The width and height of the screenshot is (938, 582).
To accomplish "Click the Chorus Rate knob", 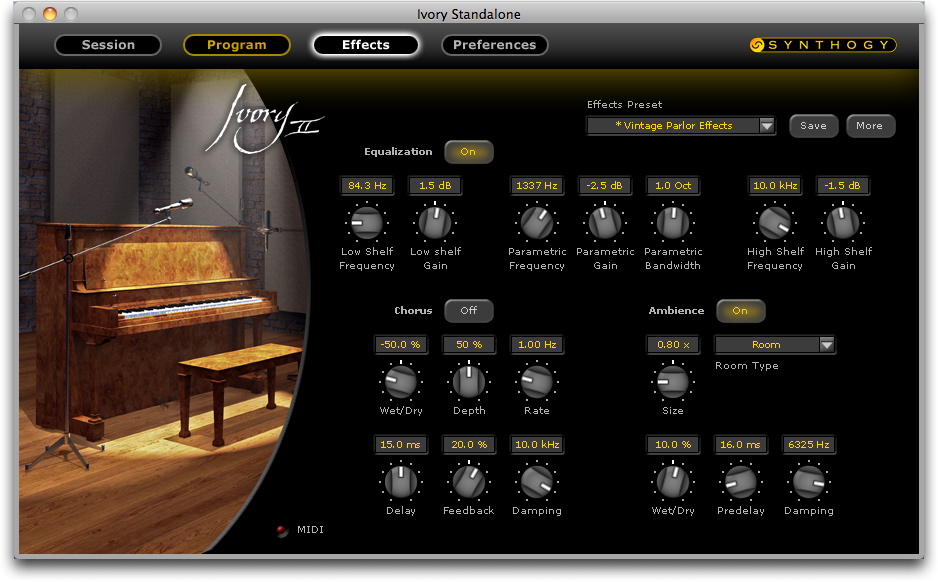I will pos(537,382).
